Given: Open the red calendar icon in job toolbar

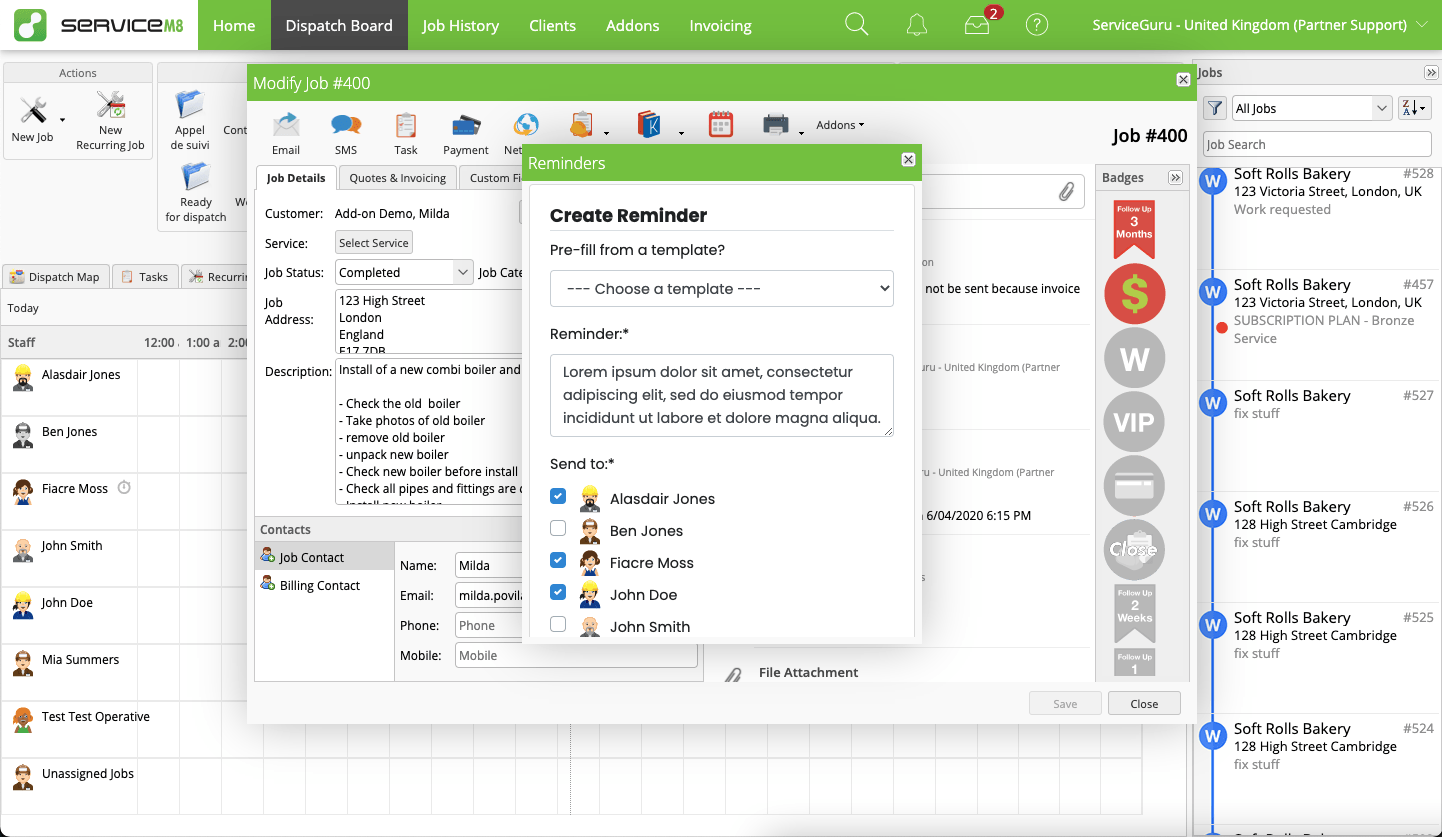Looking at the screenshot, I should tap(721, 124).
